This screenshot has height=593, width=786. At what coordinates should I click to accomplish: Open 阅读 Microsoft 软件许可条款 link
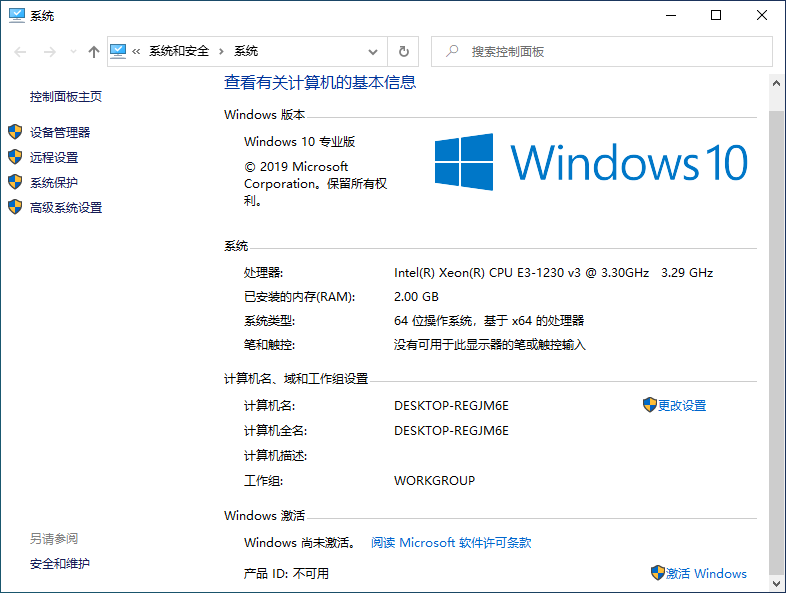pyautogui.click(x=451, y=543)
